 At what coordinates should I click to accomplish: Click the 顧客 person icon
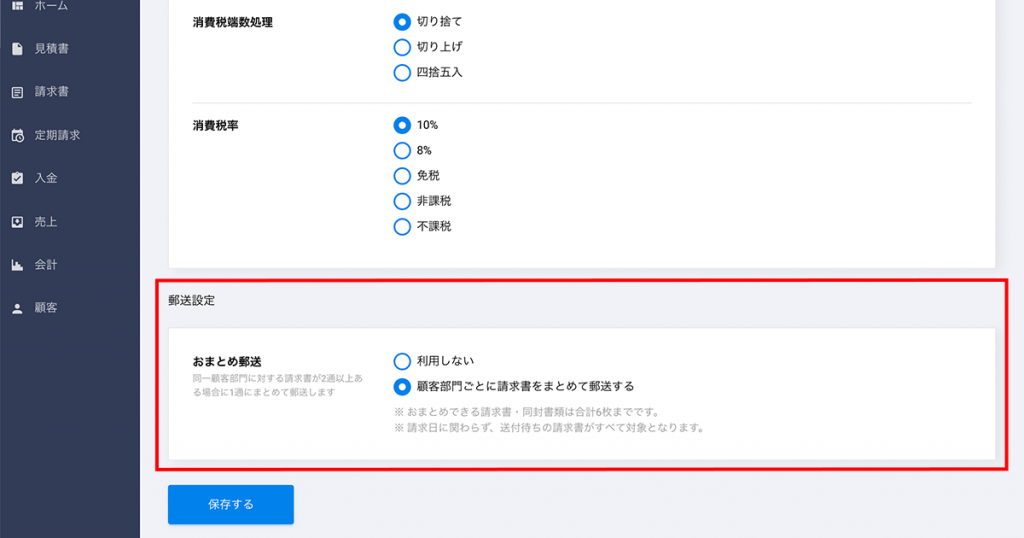click(x=18, y=308)
